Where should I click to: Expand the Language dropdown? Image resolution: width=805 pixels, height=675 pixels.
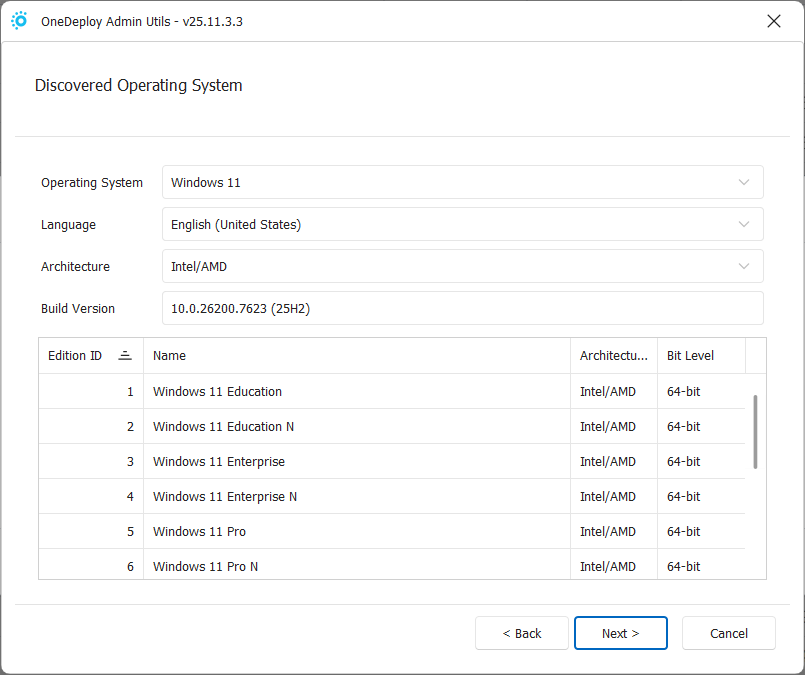pyautogui.click(x=462, y=225)
